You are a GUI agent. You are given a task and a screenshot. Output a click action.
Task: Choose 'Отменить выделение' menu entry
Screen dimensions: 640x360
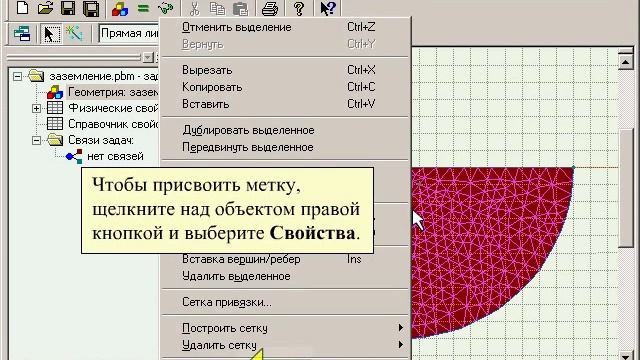tap(285, 27)
